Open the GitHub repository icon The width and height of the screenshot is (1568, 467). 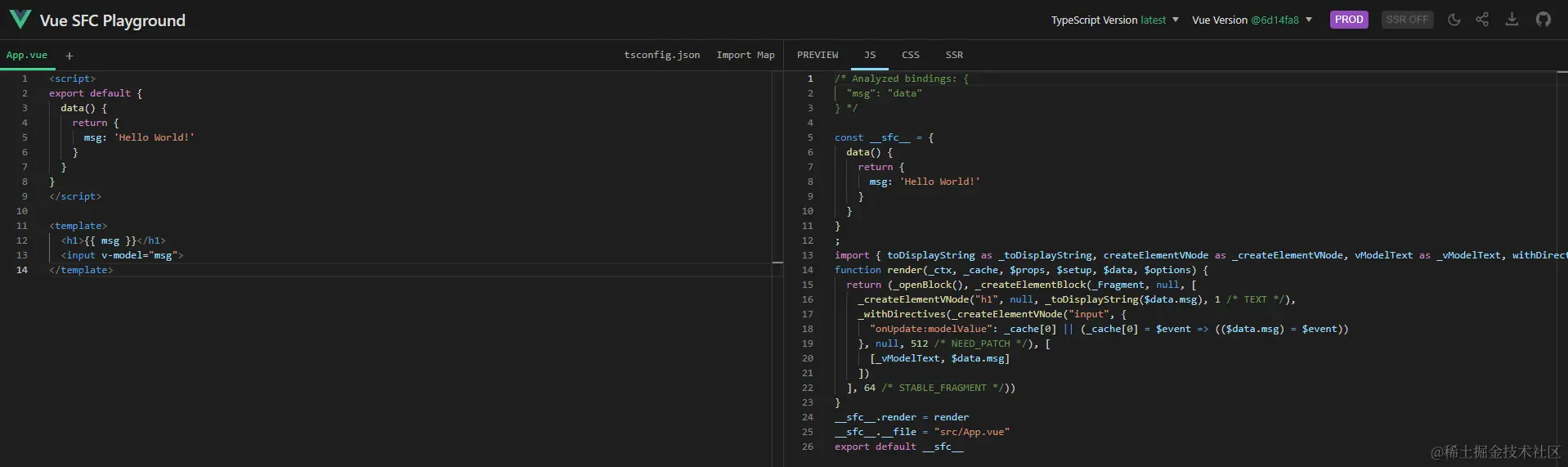[1543, 20]
